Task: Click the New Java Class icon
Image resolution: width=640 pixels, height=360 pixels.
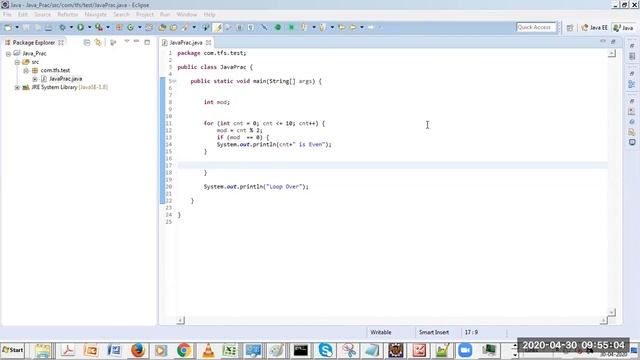Action: 131,27
